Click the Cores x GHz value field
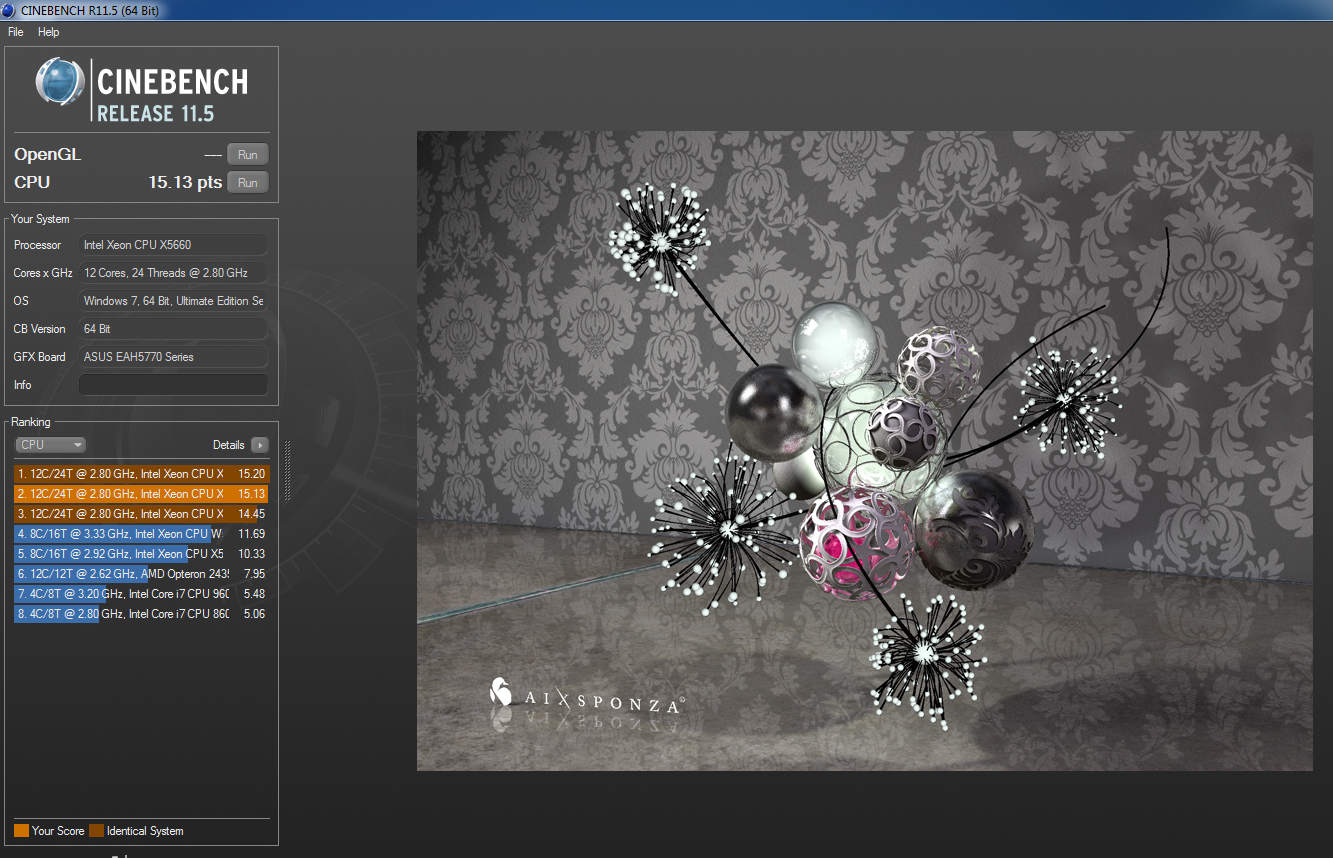Viewport: 1333px width, 858px height. (x=173, y=273)
